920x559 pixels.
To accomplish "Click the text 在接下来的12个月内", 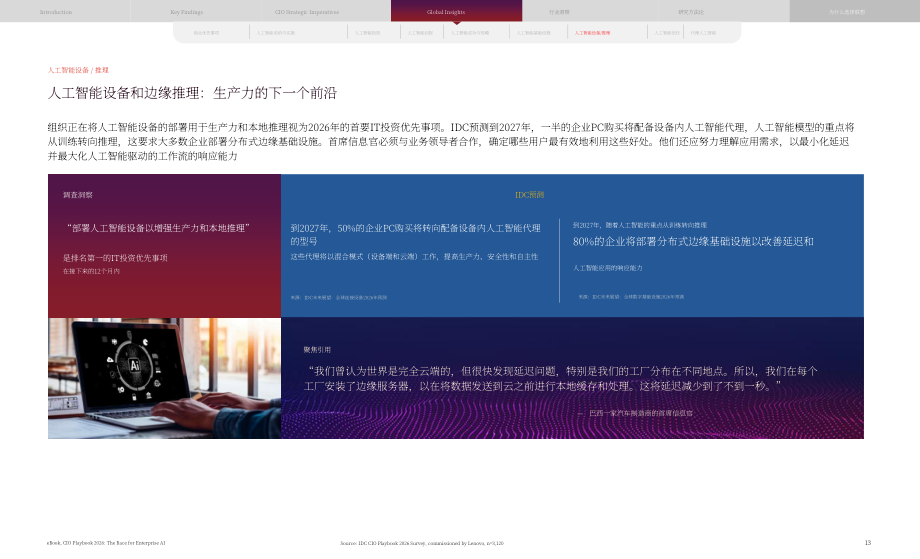I will point(91,271).
